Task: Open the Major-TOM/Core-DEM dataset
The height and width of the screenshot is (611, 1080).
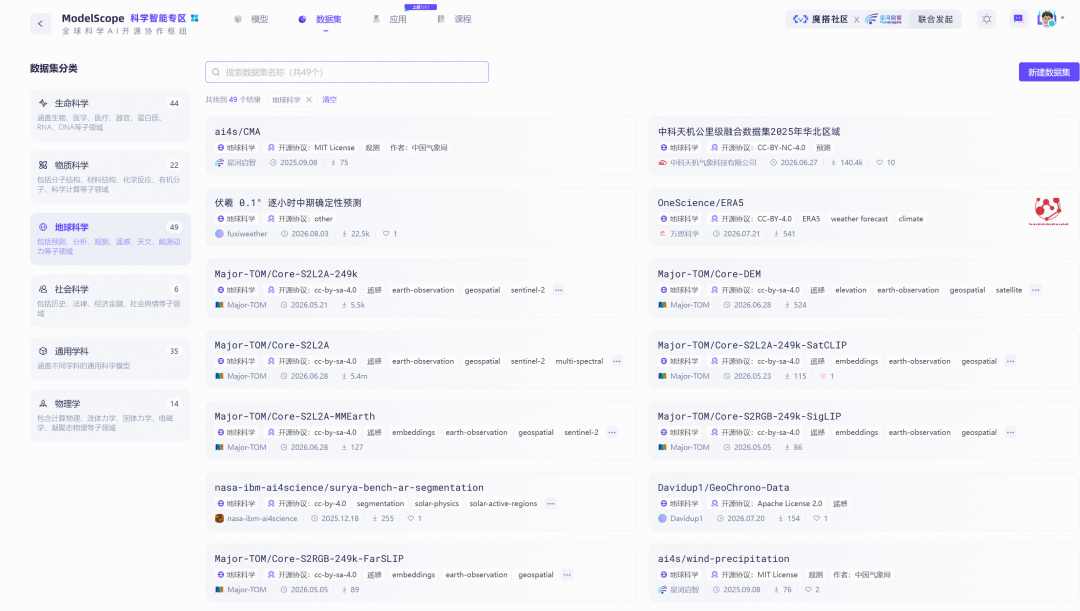Action: (709, 273)
